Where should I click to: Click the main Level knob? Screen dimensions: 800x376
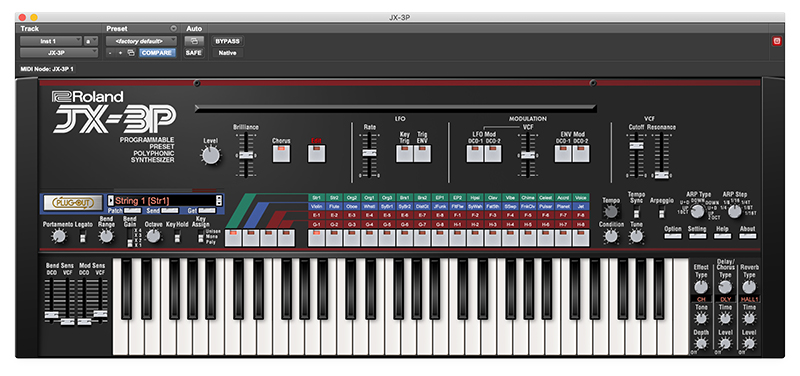[x=210, y=155]
